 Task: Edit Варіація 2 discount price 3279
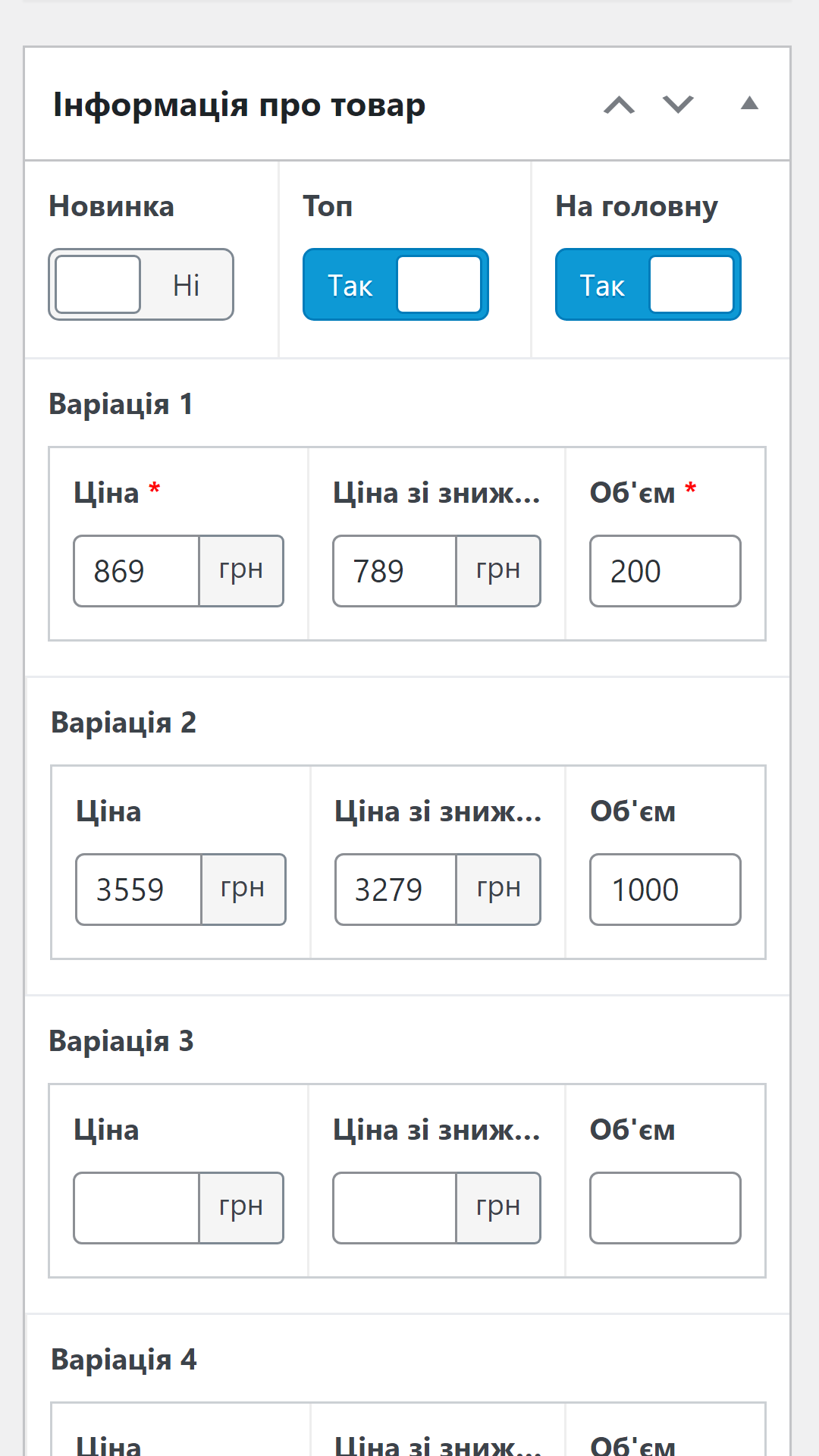396,890
